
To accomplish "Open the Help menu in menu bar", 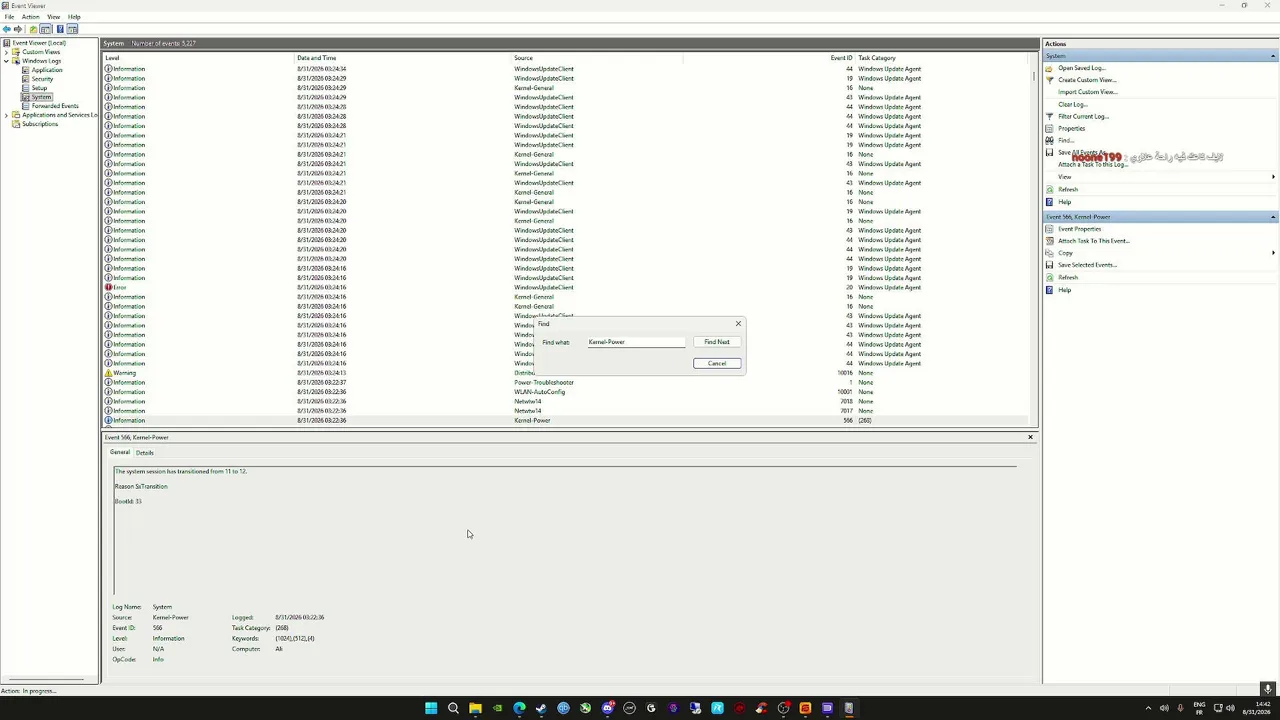I will coord(74,17).
